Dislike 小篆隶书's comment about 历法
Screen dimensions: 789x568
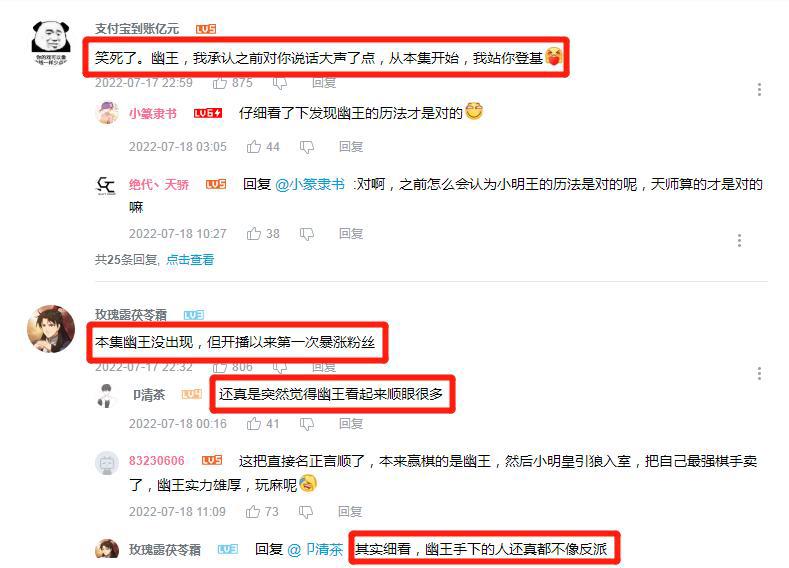point(307,147)
